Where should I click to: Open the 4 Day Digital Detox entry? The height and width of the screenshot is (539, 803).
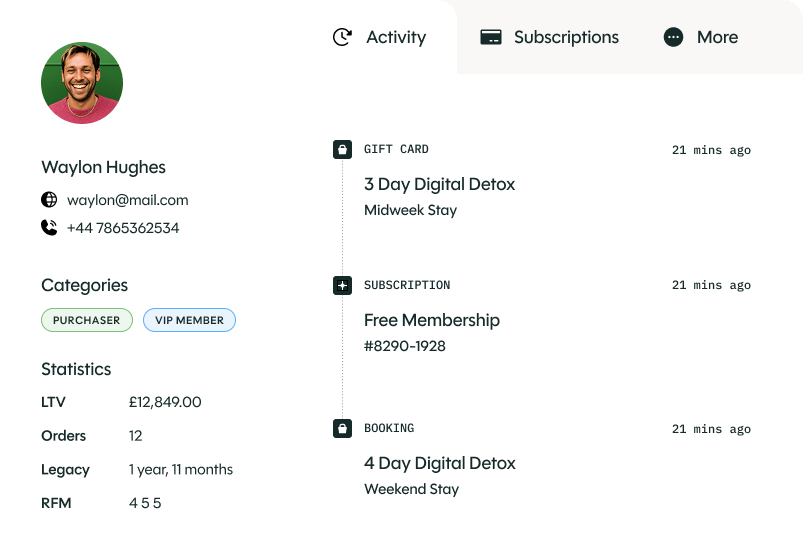coord(439,463)
